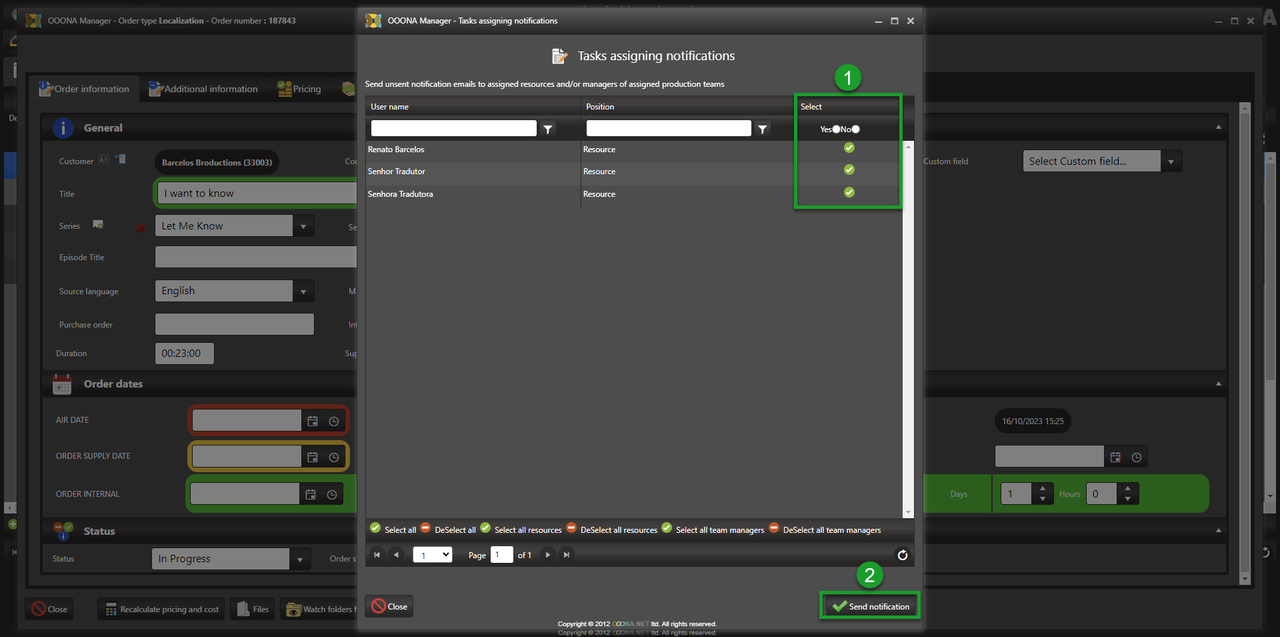The height and width of the screenshot is (637, 1280).
Task: Switch to the Additional information tab
Action: coord(203,89)
